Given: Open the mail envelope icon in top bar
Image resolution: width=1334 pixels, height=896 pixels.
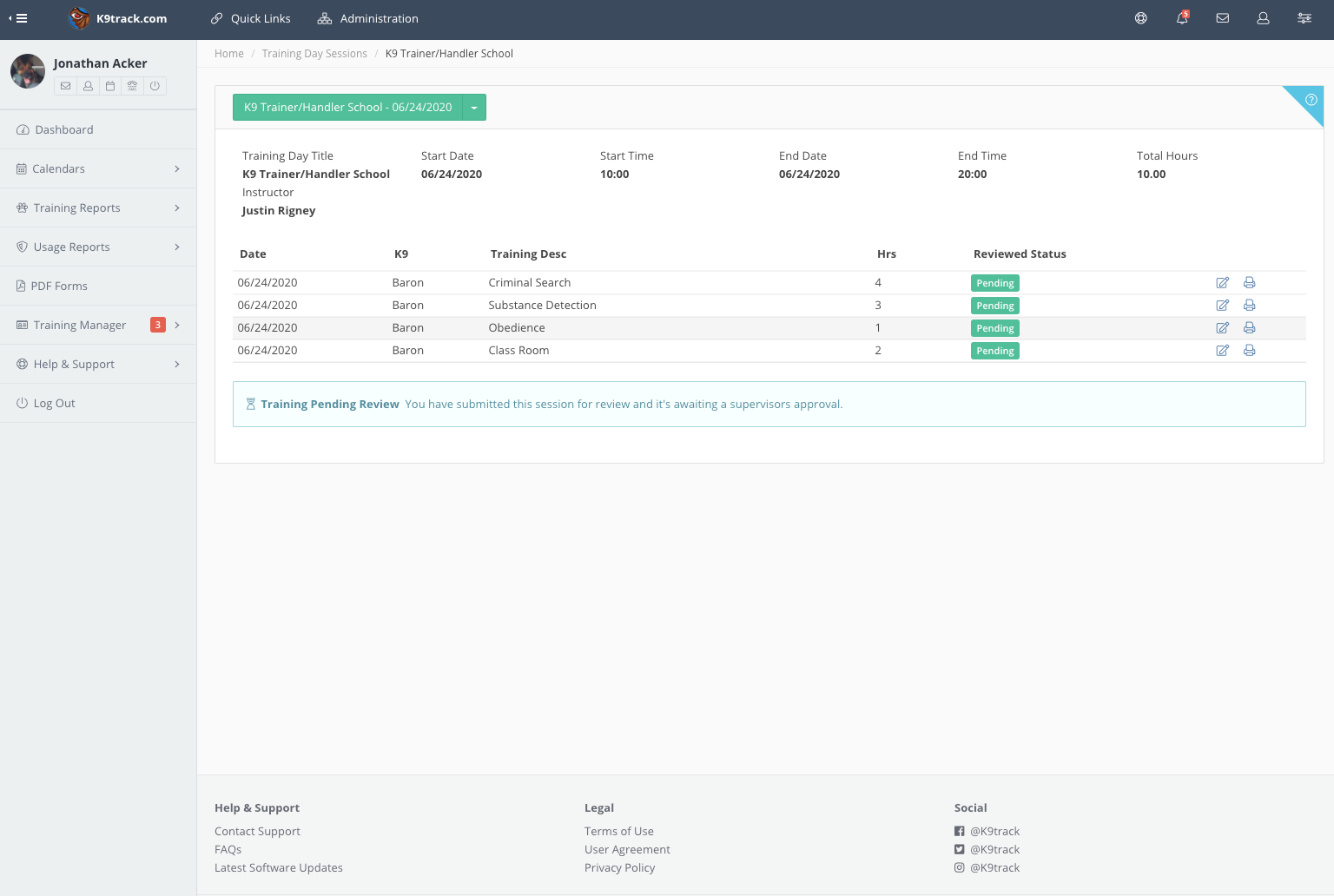Looking at the screenshot, I should [x=1223, y=18].
